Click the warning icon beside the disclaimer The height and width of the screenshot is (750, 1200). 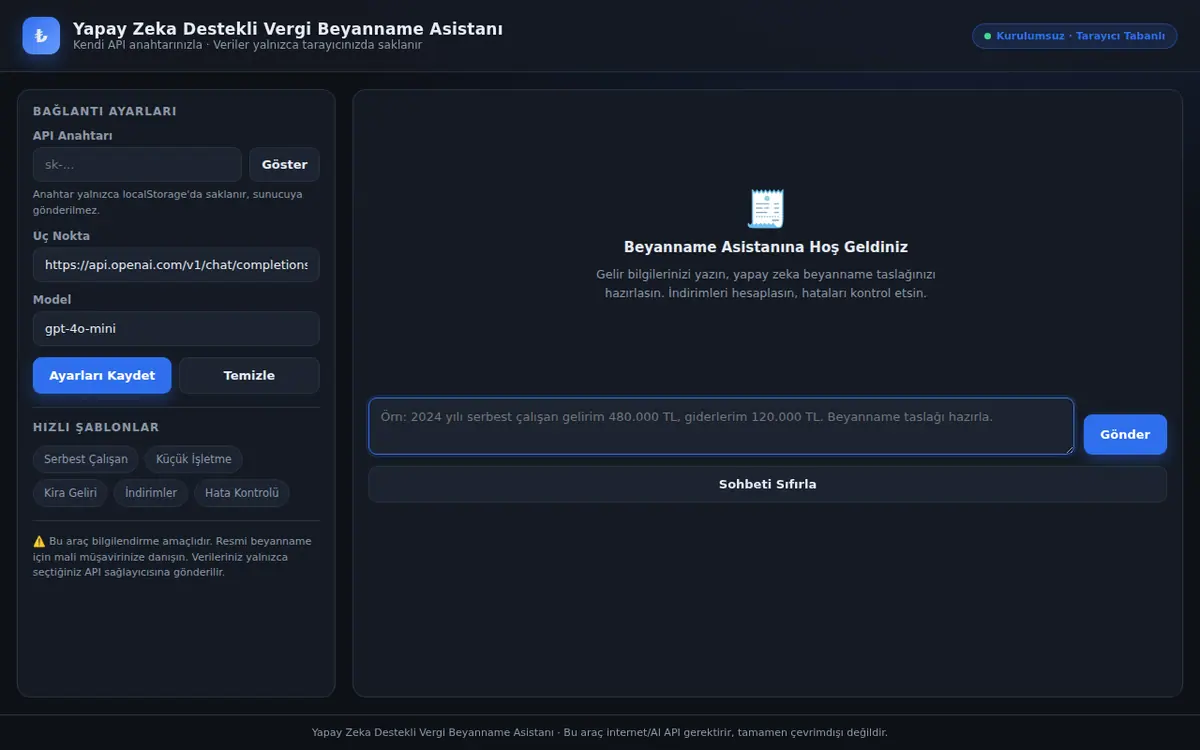(39, 541)
